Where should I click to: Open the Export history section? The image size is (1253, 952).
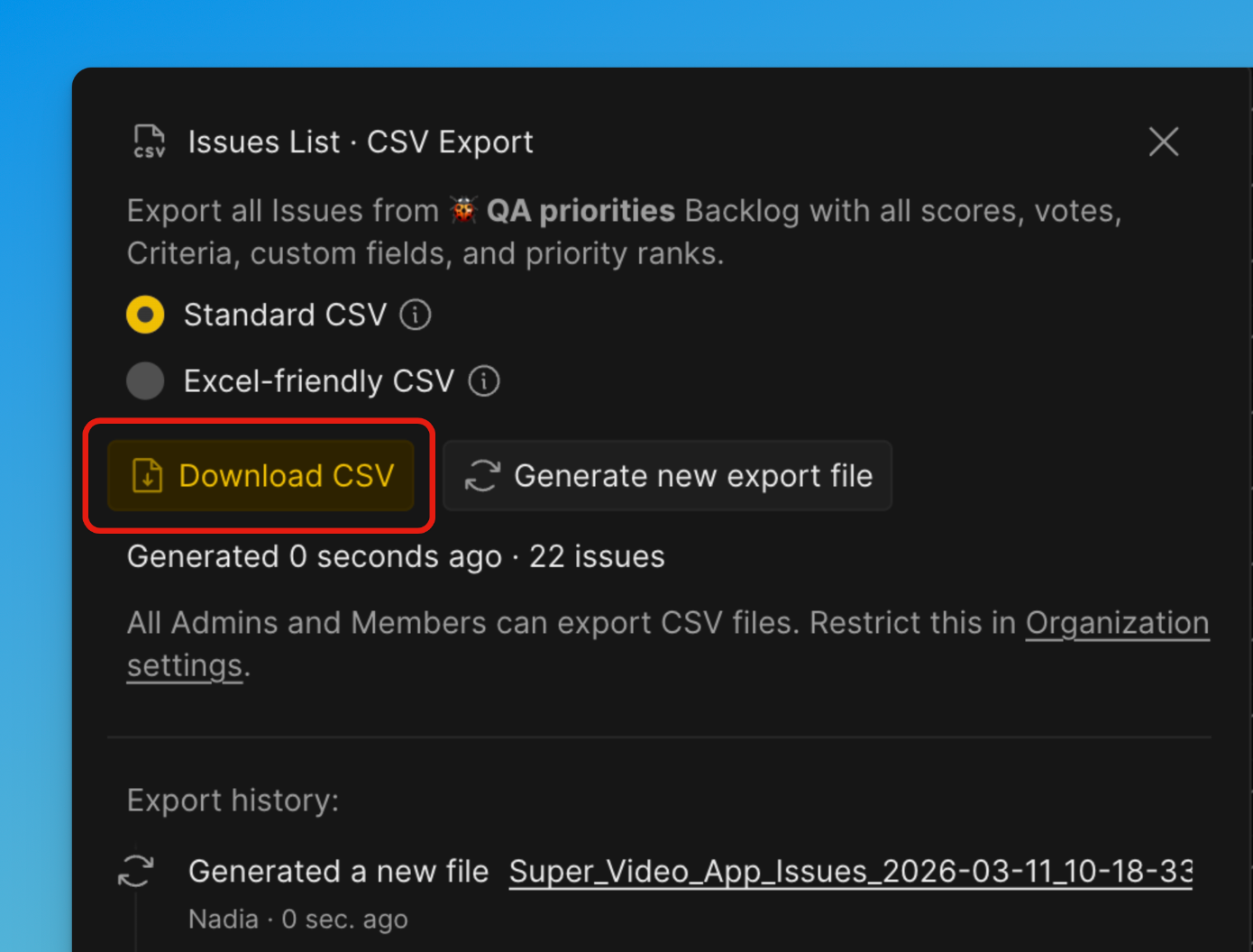233,801
